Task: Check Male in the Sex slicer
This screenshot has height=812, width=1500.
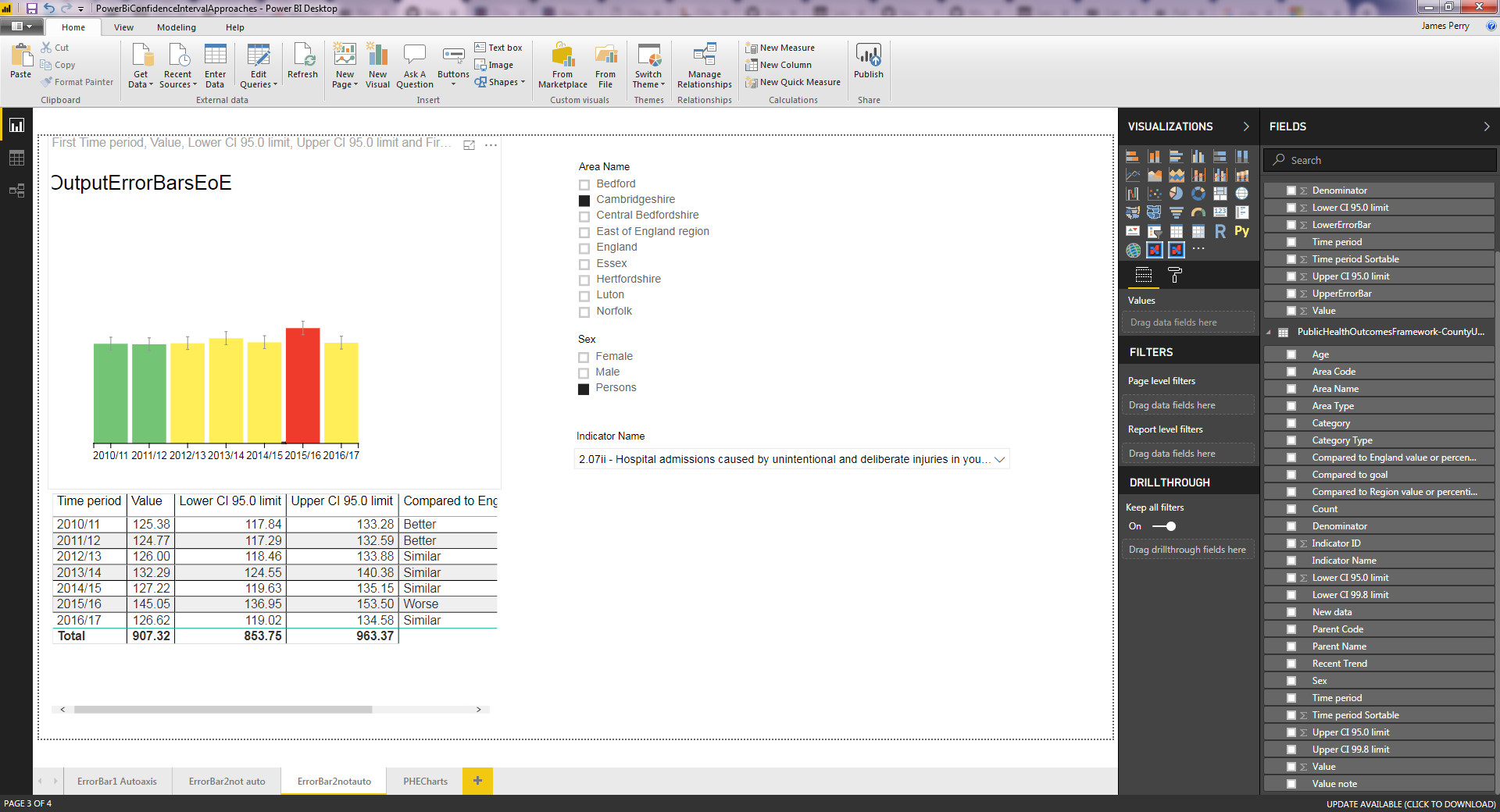Action: tap(584, 373)
